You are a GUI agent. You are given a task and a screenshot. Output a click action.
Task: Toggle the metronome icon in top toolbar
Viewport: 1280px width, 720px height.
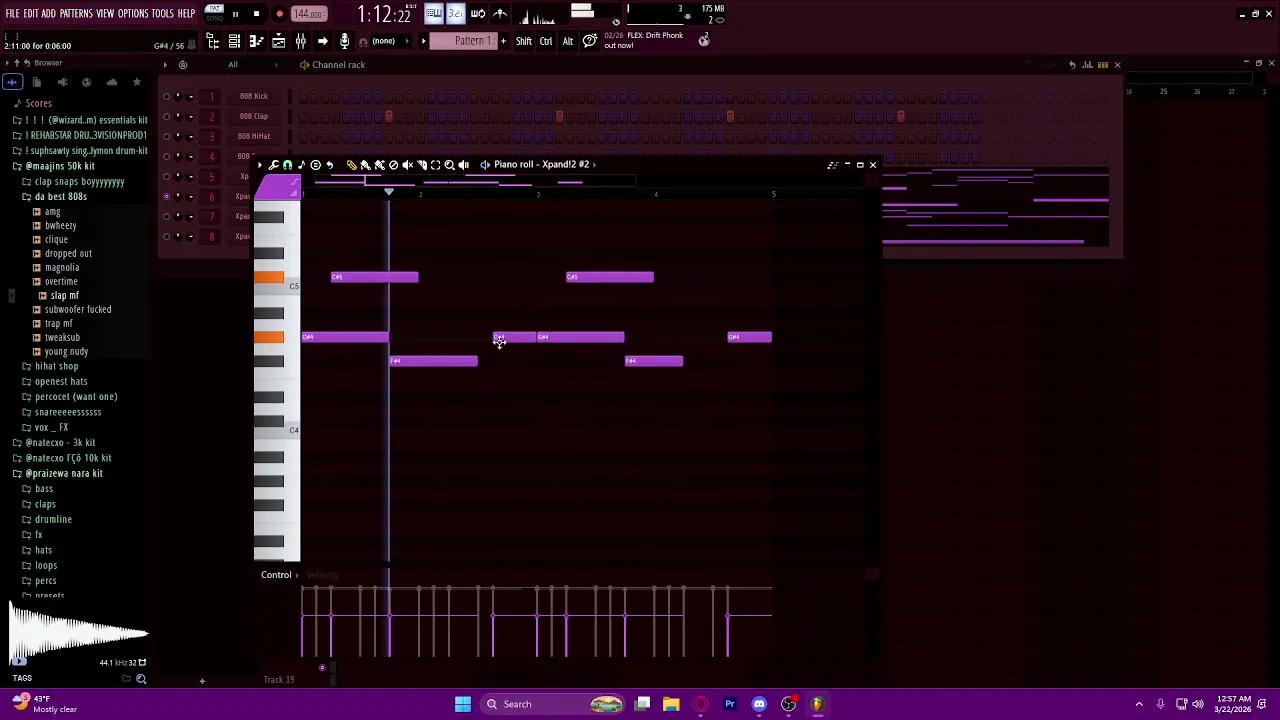[x=499, y=14]
